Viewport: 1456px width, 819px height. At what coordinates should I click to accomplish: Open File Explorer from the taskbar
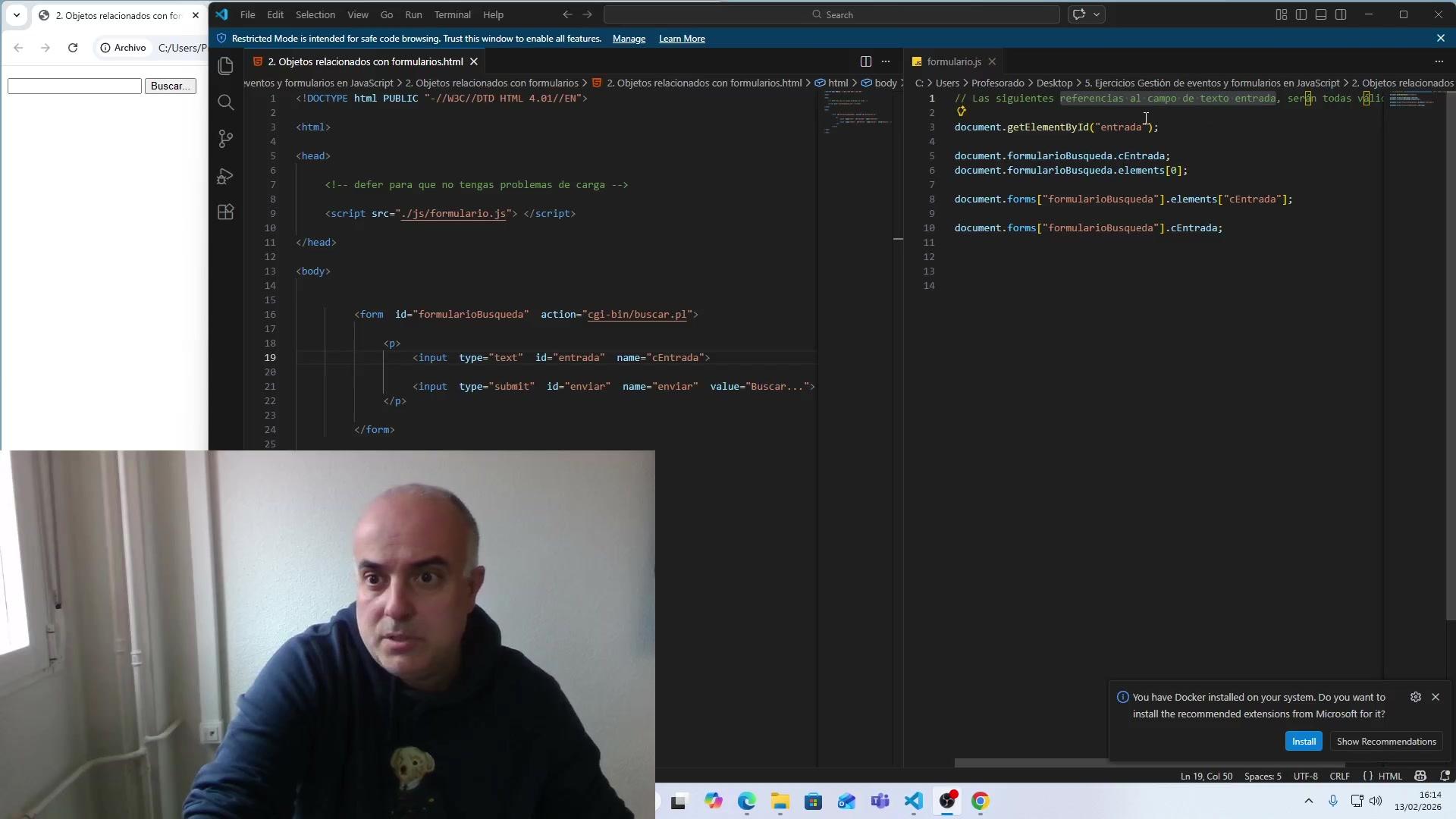click(x=780, y=801)
